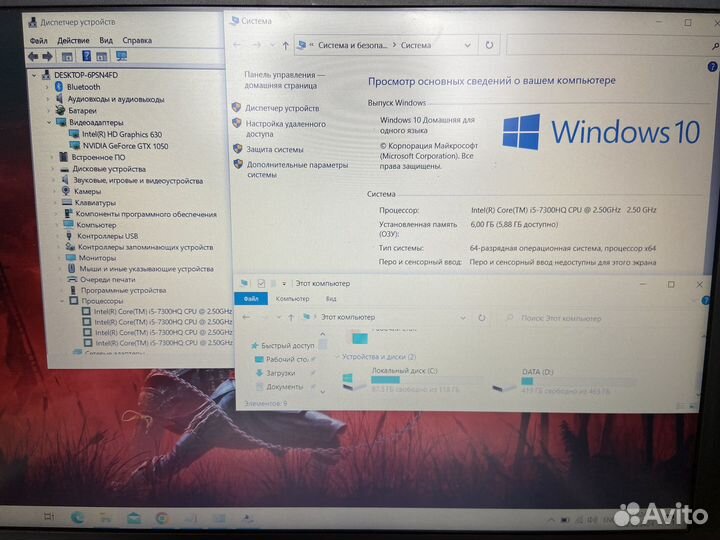Open the Действие menu
The height and width of the screenshot is (540, 720).
(x=73, y=40)
